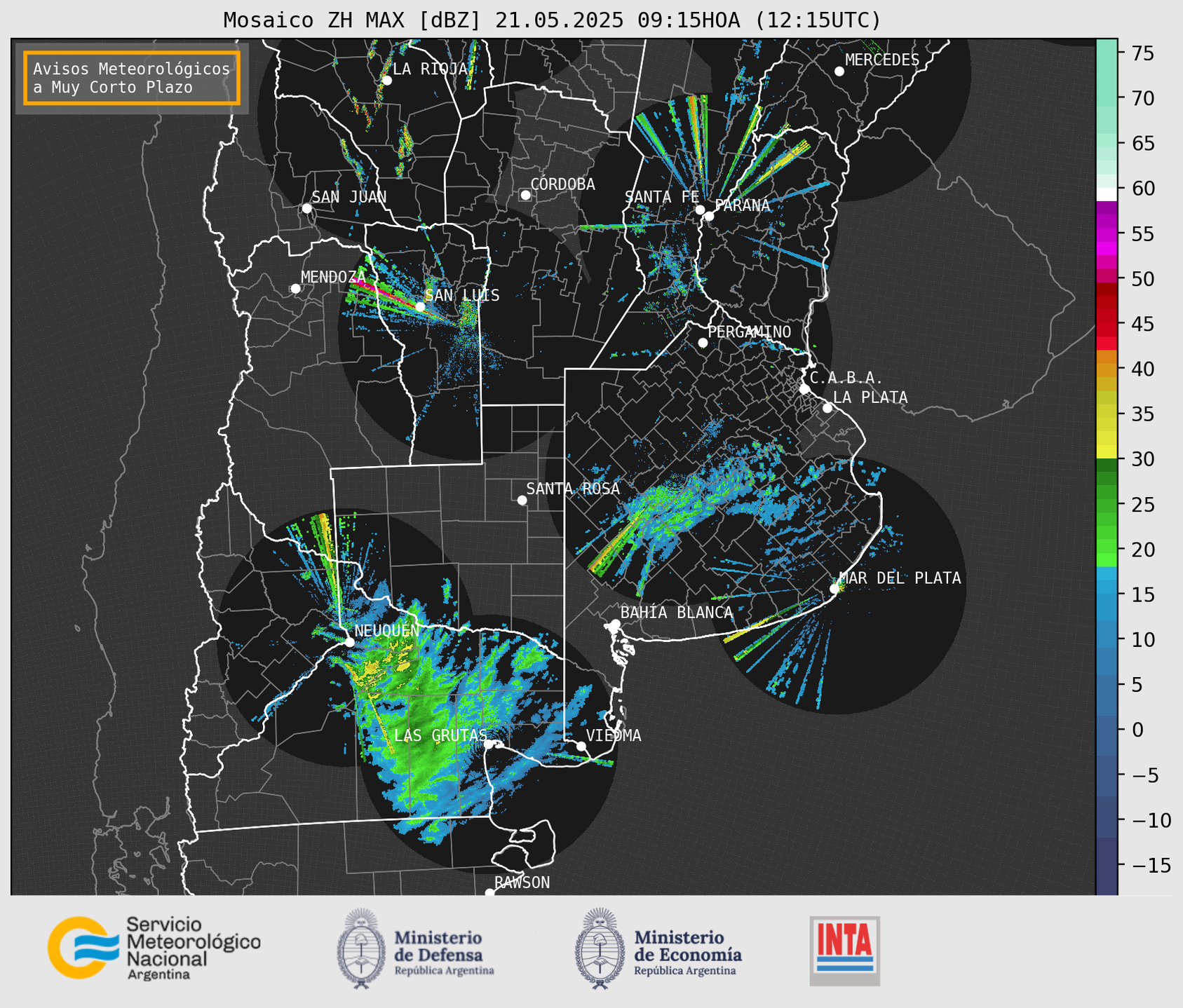Image resolution: width=1183 pixels, height=1008 pixels.
Task: Click the C.A.B.A. city marker dot
Action: 804,389
